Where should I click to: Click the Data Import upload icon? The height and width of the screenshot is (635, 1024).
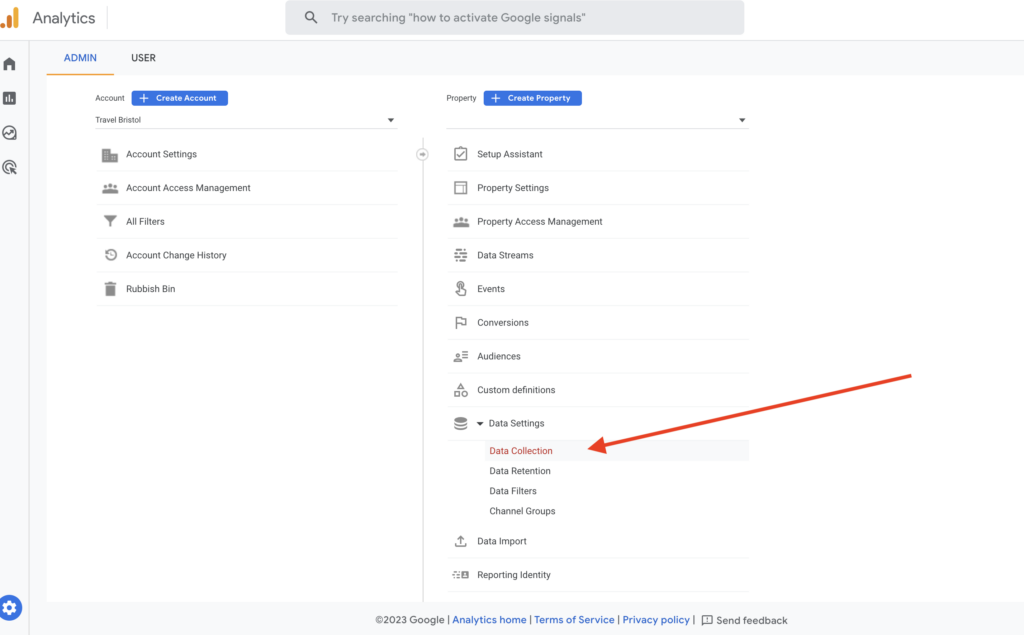(x=460, y=541)
